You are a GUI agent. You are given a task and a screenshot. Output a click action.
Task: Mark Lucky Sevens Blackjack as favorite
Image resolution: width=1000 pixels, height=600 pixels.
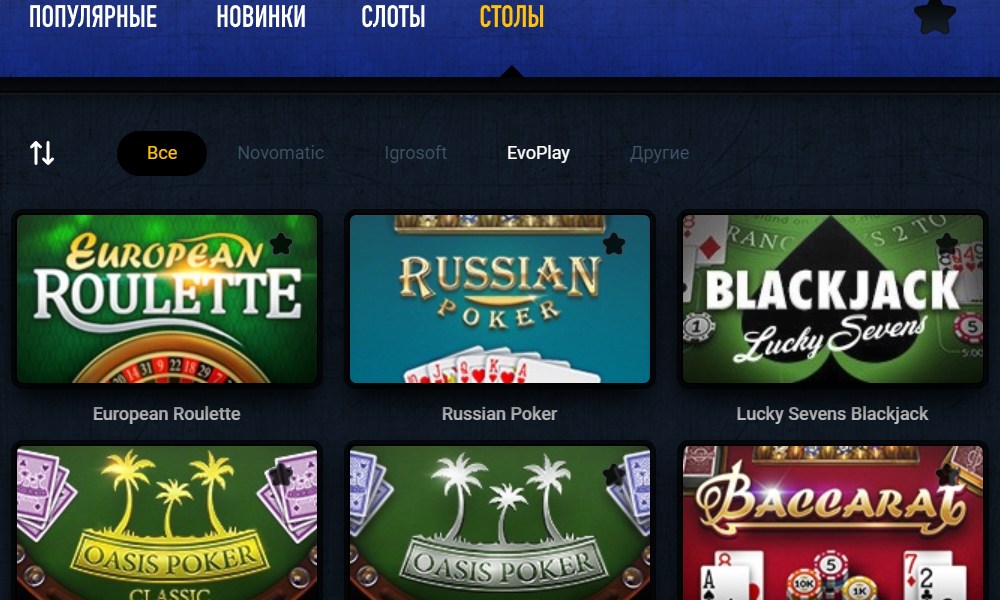(946, 243)
